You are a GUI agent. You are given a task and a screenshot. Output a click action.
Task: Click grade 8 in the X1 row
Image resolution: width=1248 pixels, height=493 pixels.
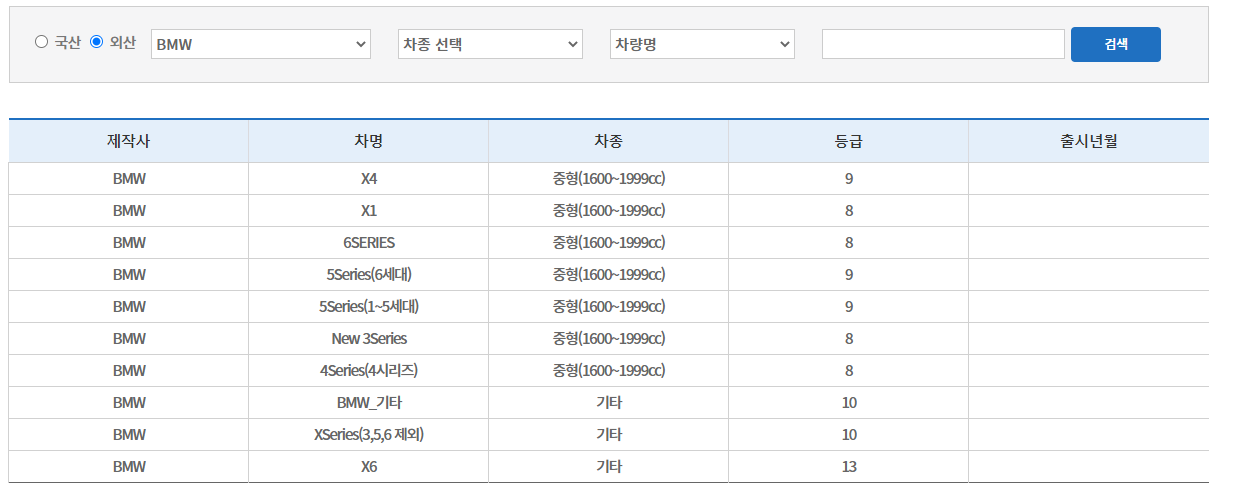(849, 211)
